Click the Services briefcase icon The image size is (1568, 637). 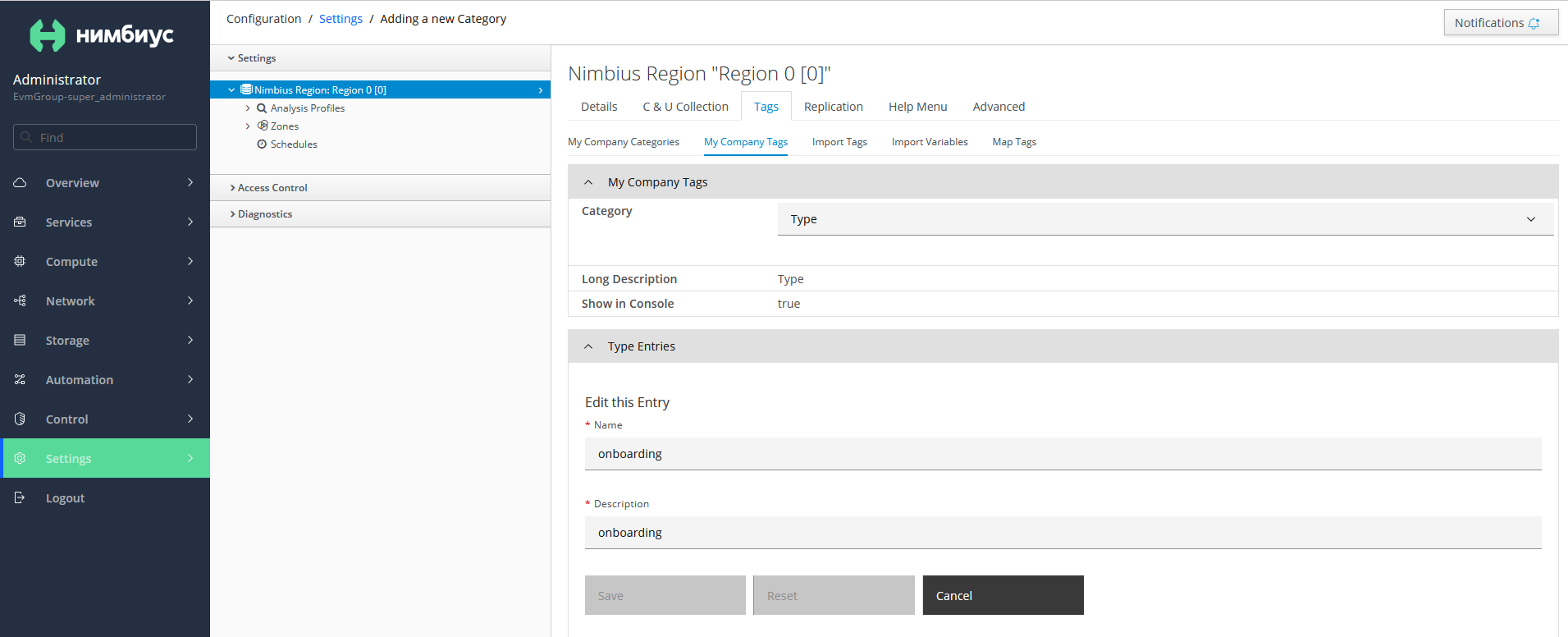(x=20, y=222)
